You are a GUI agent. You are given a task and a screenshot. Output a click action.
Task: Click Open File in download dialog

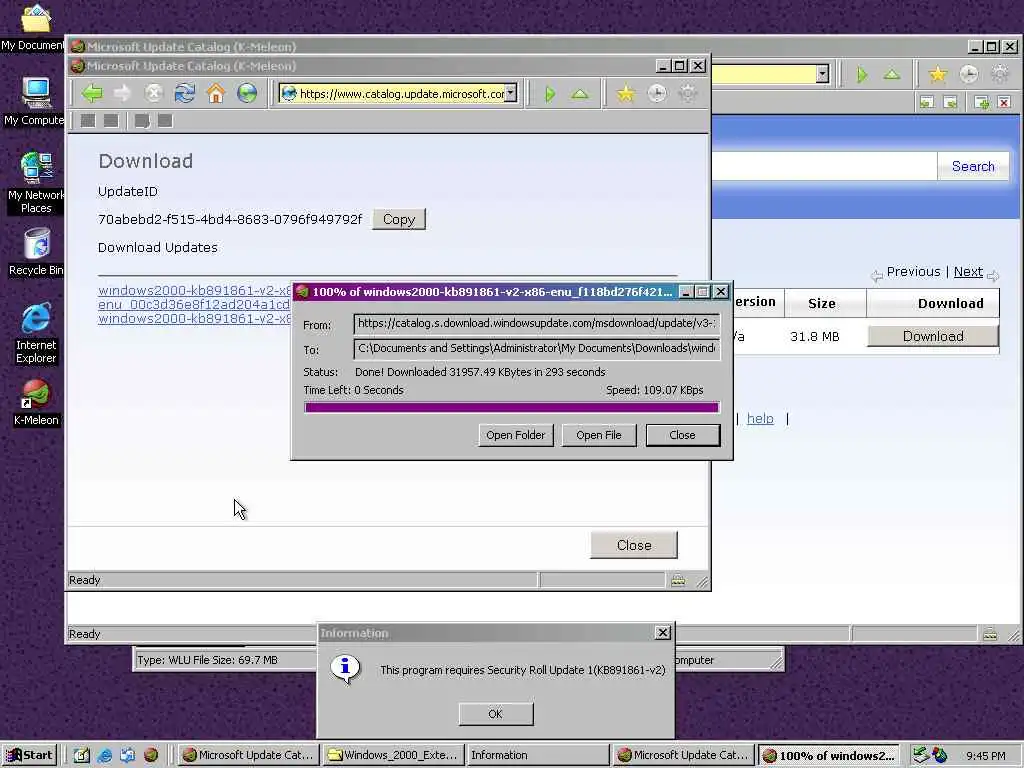tap(598, 435)
